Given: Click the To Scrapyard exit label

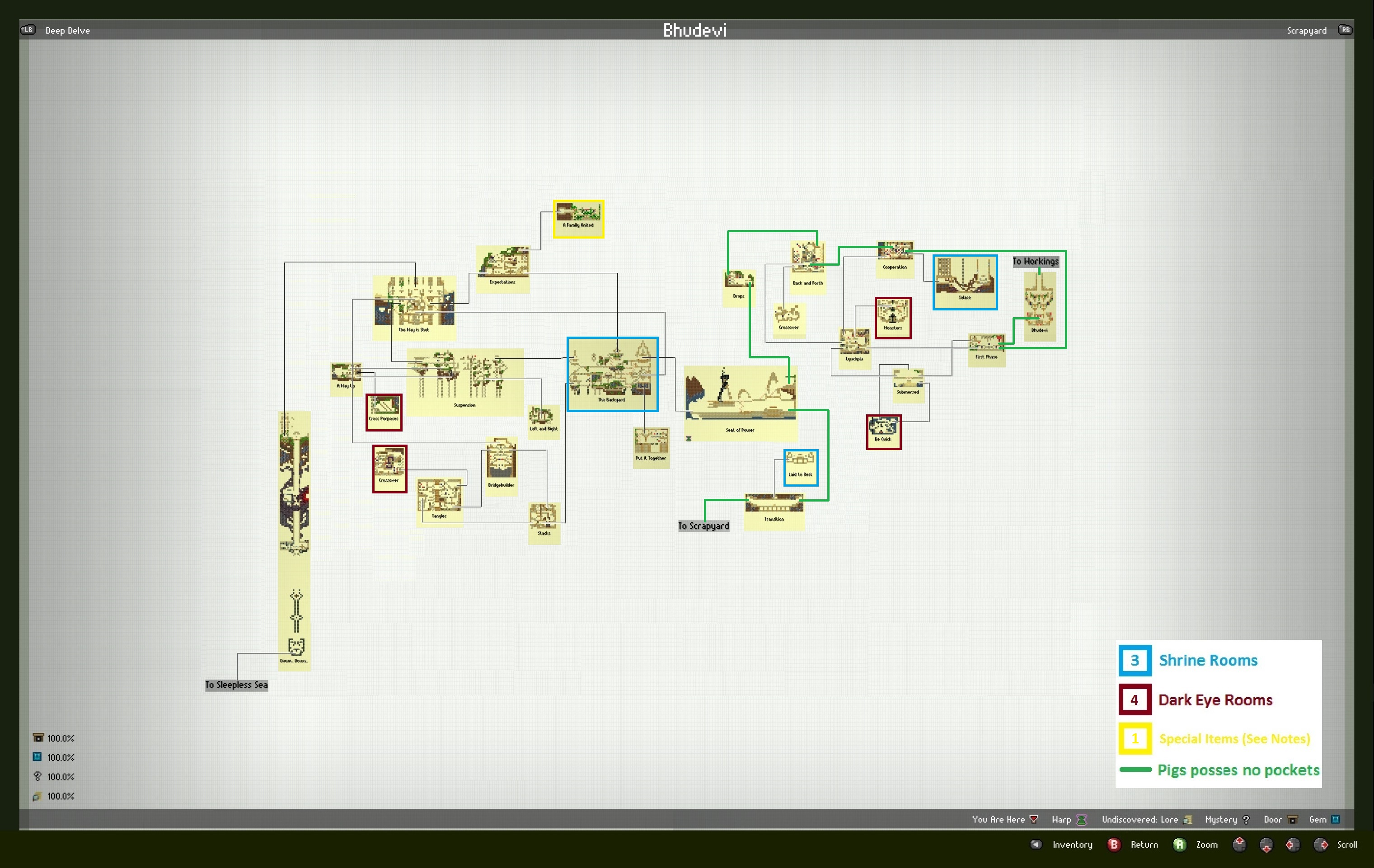Looking at the screenshot, I should [703, 525].
